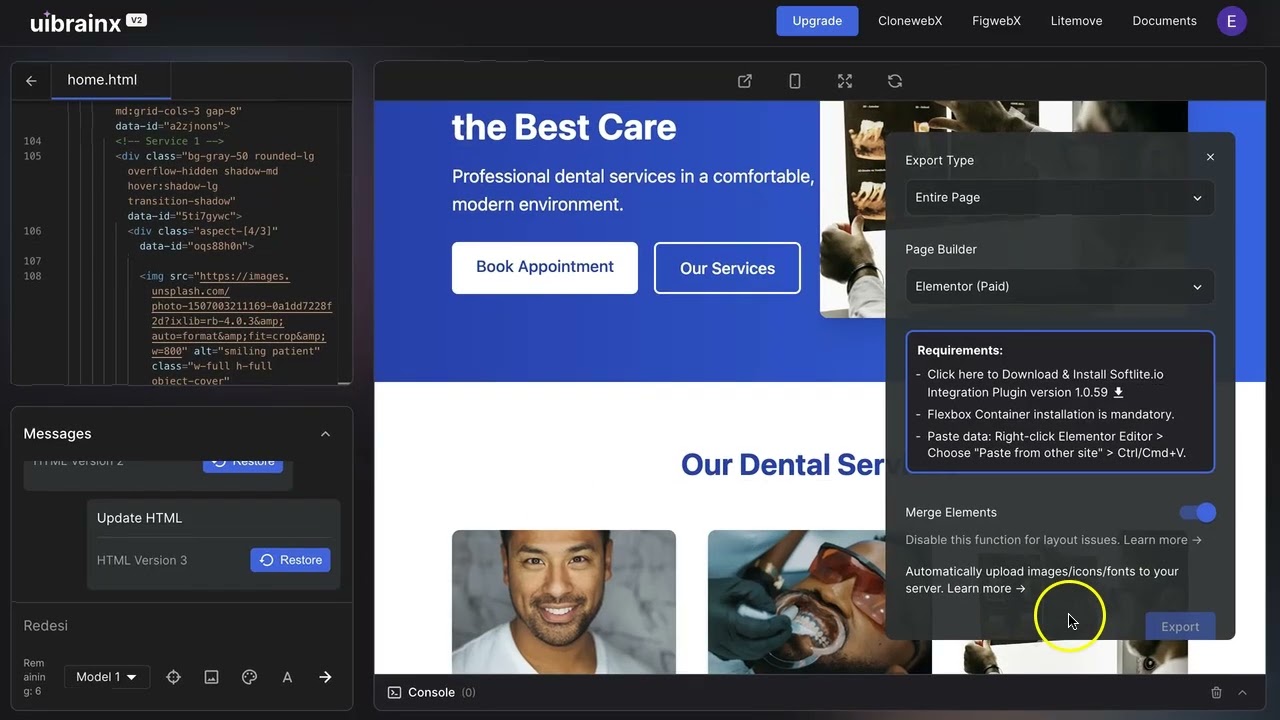Expand the Console panel chevron
Image resolution: width=1280 pixels, height=720 pixels.
(1242, 692)
